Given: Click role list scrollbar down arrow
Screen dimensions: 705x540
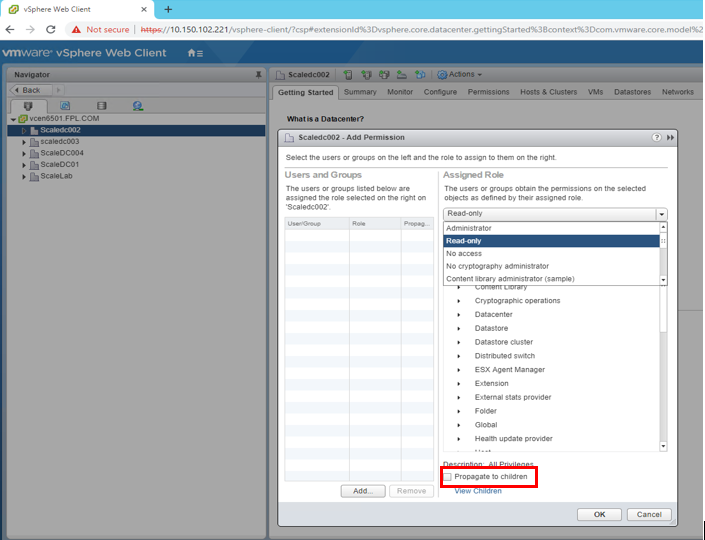Looking at the screenshot, I should coord(663,280).
